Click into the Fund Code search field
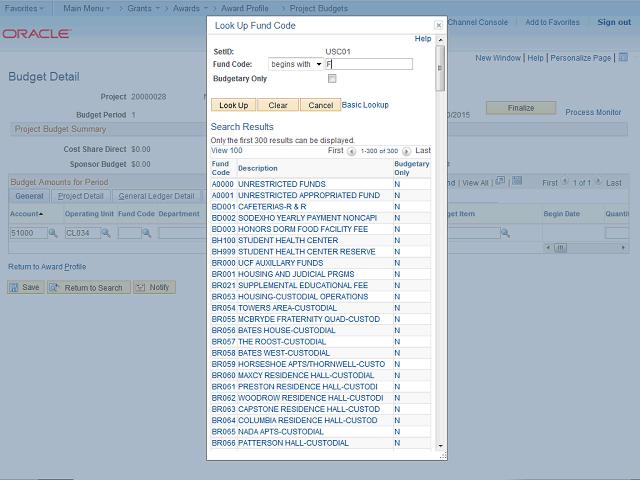The image size is (640, 480). click(x=368, y=64)
